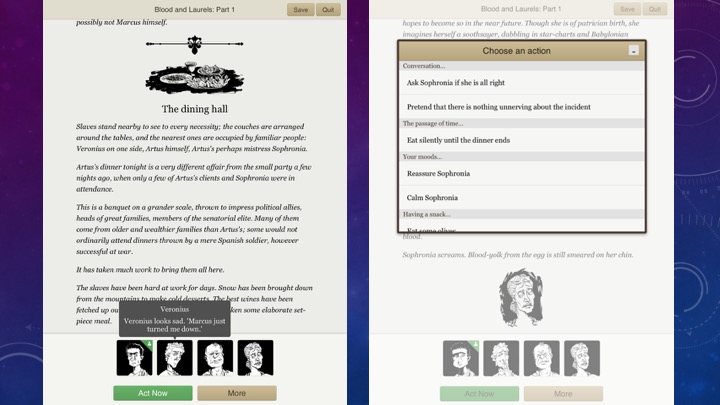Image resolution: width=720 pixels, height=405 pixels.
Task: Quit the story from left panel
Action: point(328,9)
